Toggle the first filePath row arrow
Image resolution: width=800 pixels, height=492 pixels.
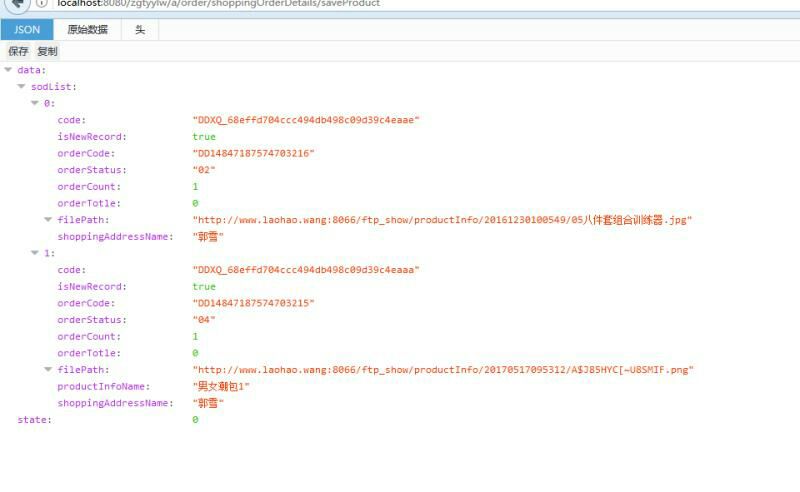[x=48, y=220]
